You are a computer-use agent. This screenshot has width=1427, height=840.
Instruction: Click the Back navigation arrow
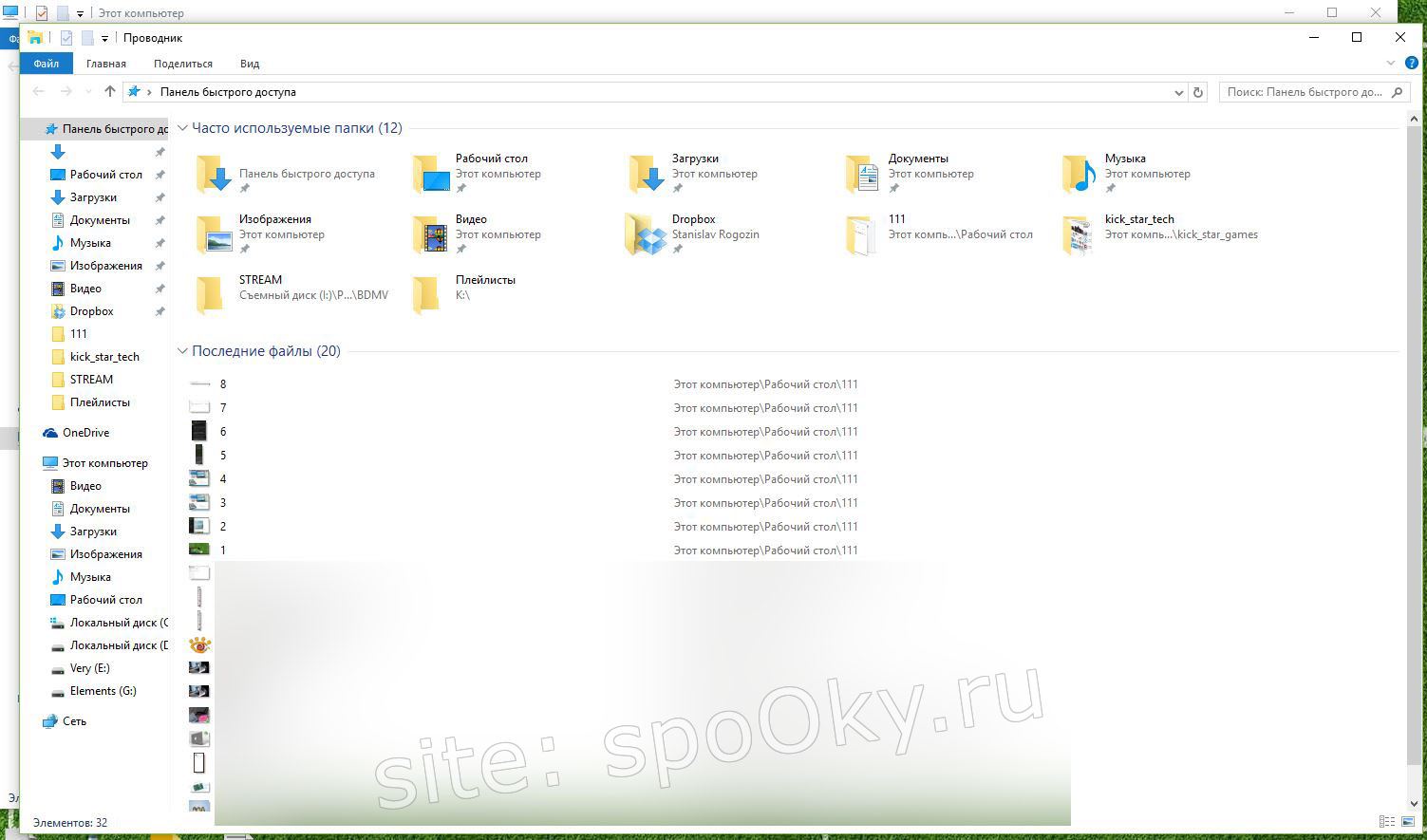[x=38, y=91]
